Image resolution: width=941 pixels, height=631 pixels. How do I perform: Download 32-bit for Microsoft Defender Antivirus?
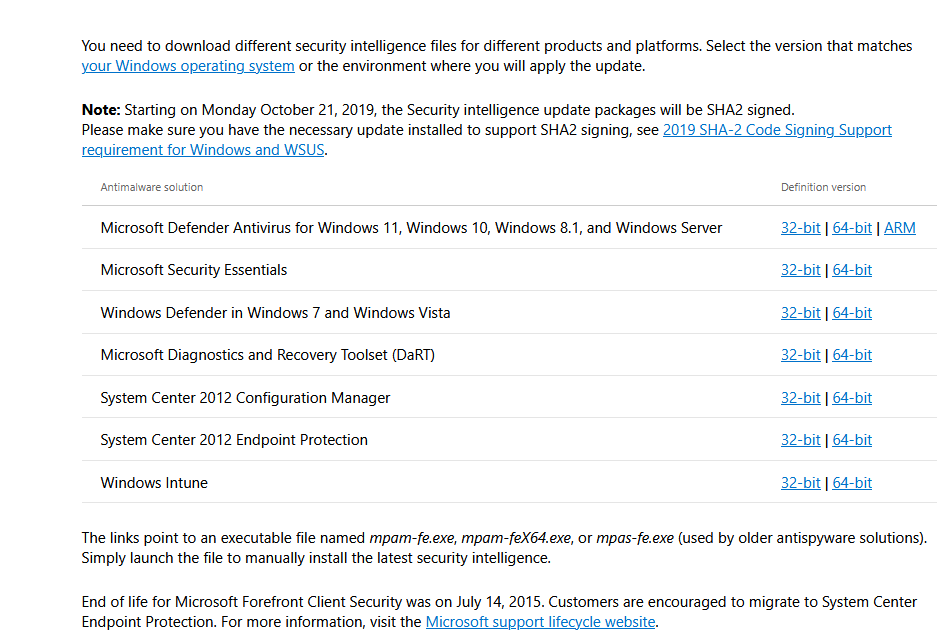800,228
